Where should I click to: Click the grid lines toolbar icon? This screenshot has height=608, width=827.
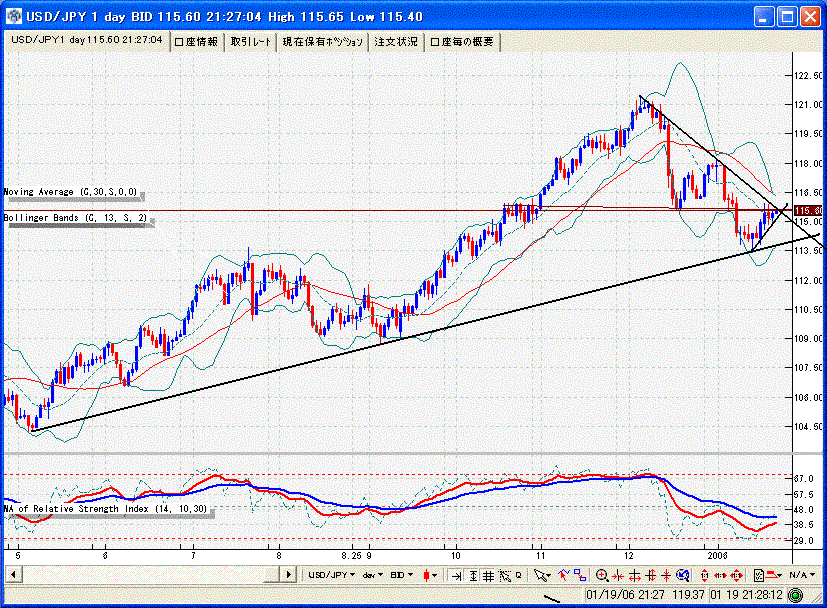click(488, 575)
